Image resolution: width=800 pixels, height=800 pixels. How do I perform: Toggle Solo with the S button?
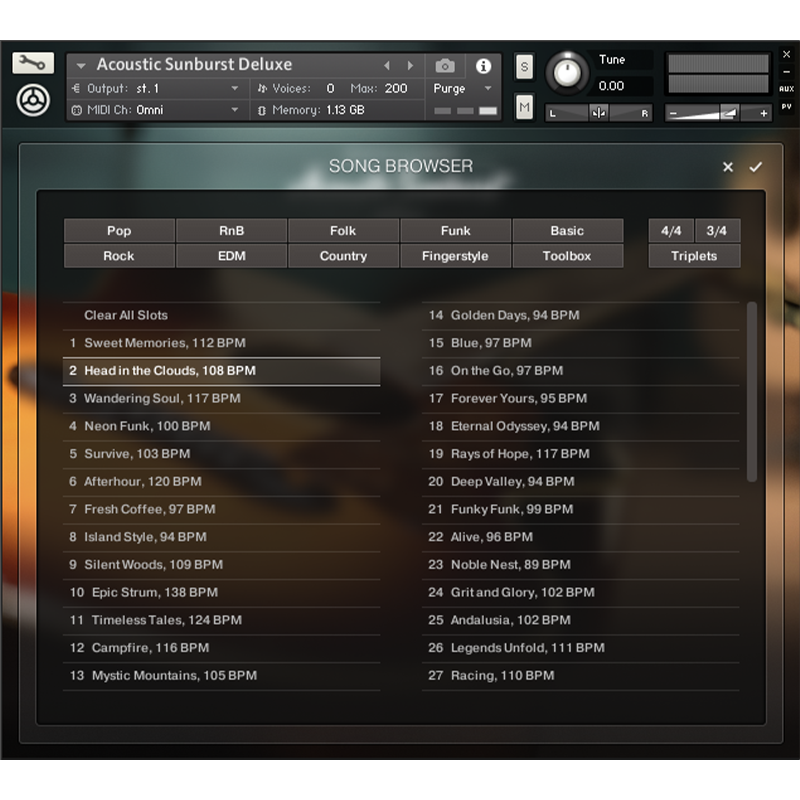524,67
